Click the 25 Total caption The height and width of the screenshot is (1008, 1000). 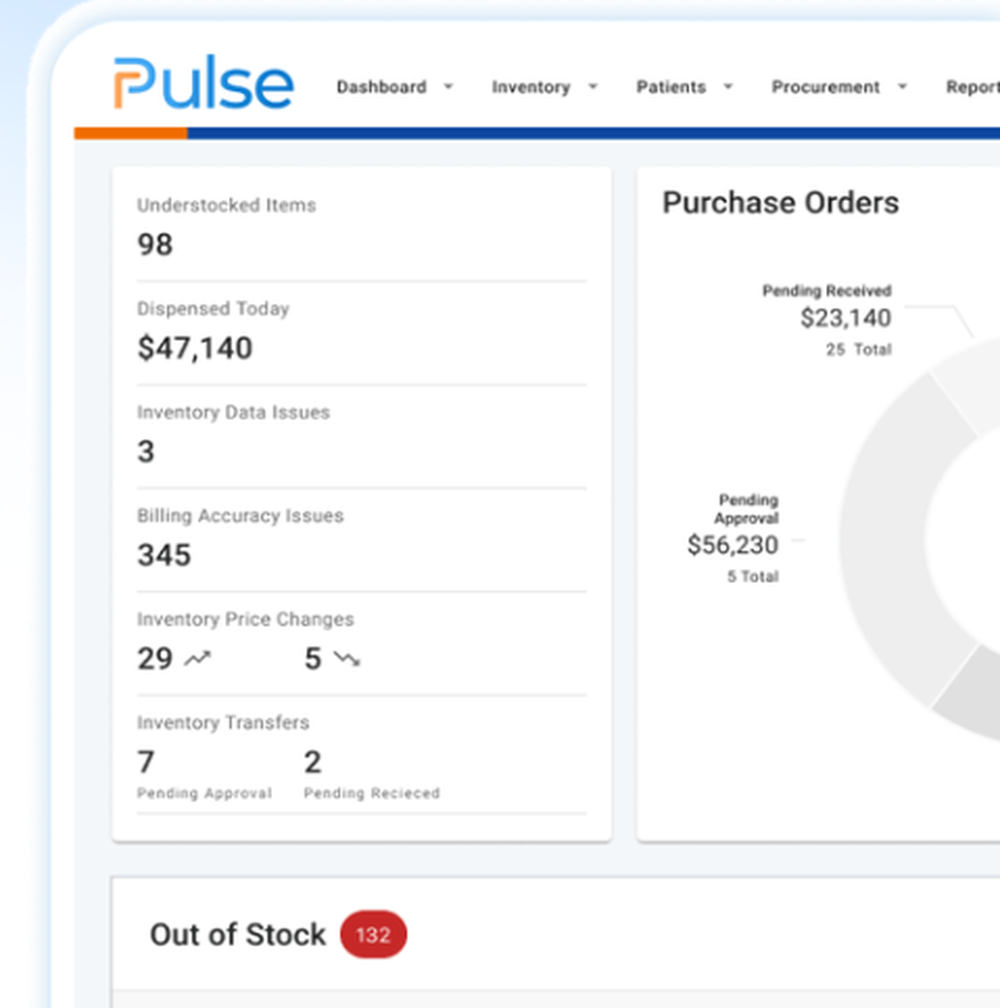pos(859,349)
